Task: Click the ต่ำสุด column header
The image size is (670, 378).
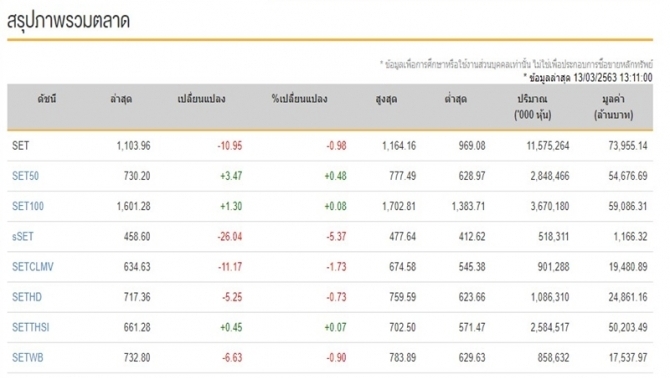Action: pyautogui.click(x=456, y=99)
